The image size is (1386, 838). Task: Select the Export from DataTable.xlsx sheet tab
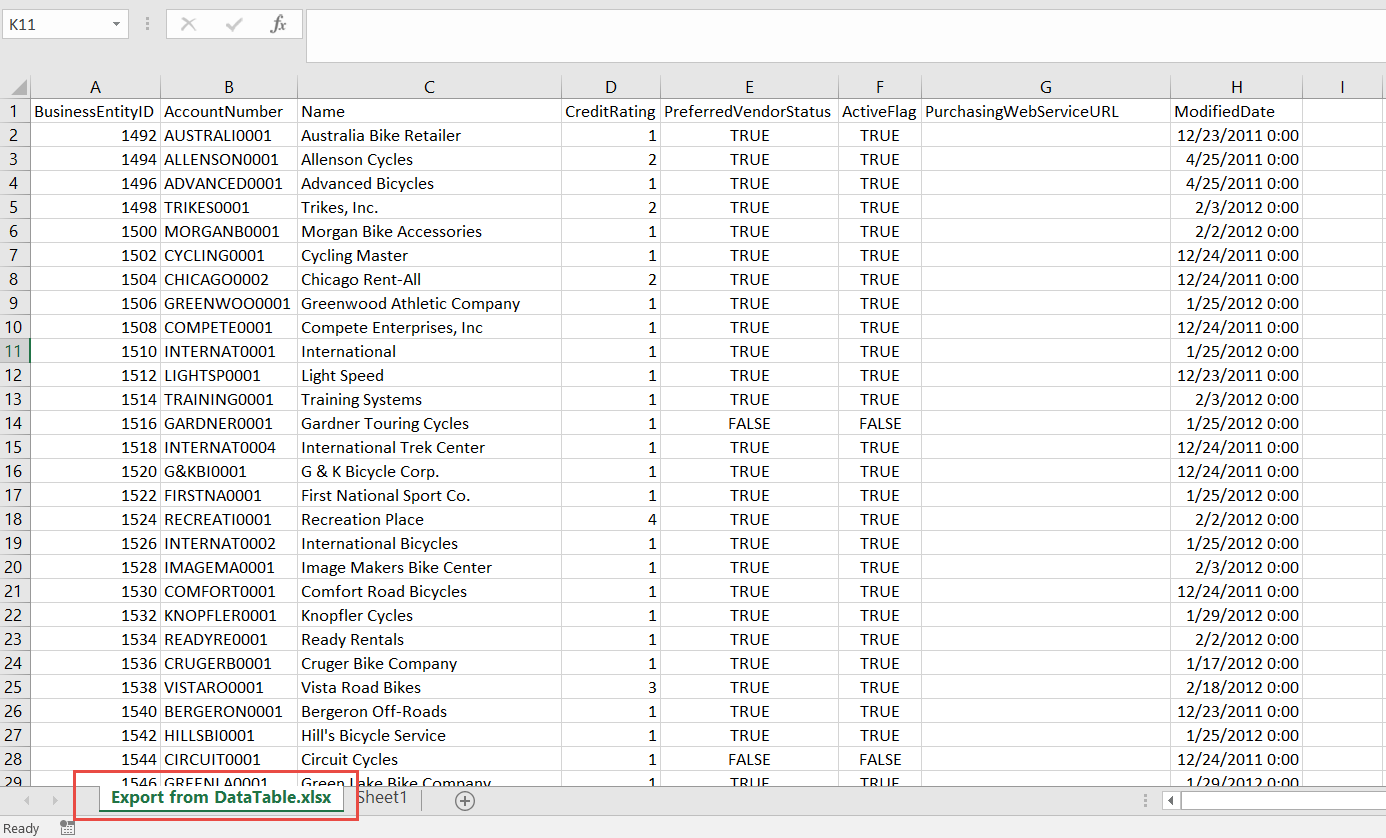coord(220,798)
